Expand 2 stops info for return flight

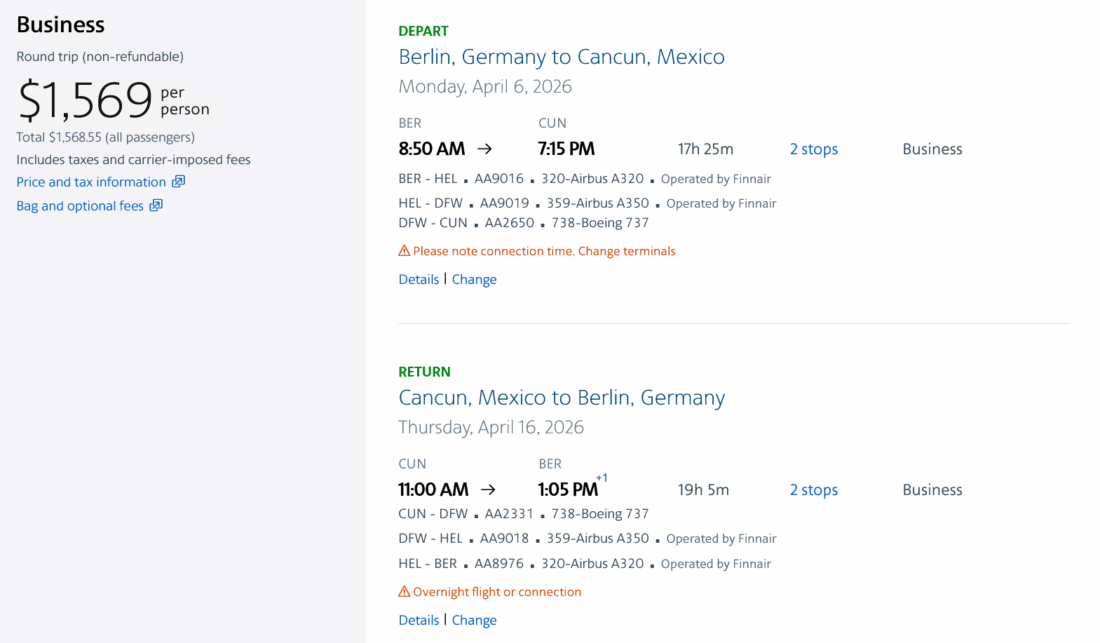tap(813, 490)
